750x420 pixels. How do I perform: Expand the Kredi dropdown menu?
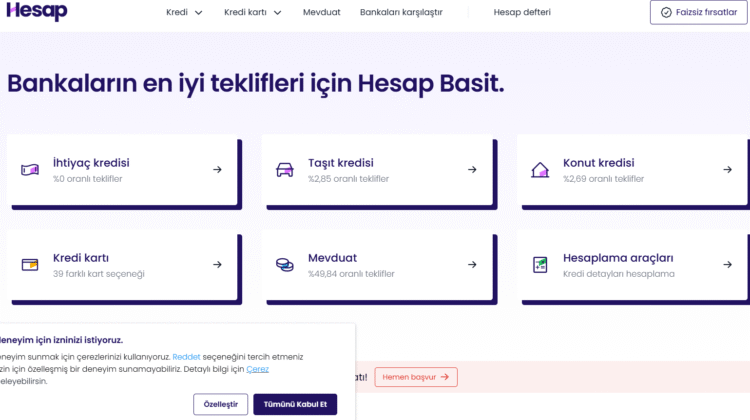[184, 13]
